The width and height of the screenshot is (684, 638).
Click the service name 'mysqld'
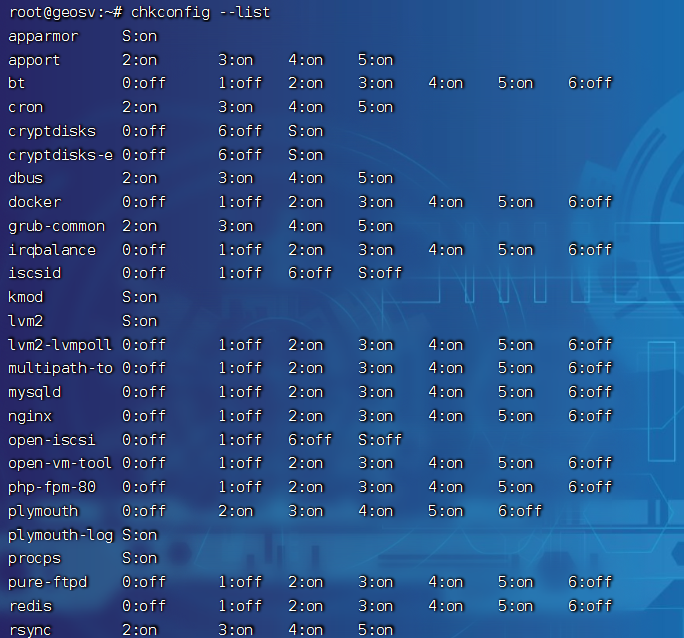click(35, 392)
